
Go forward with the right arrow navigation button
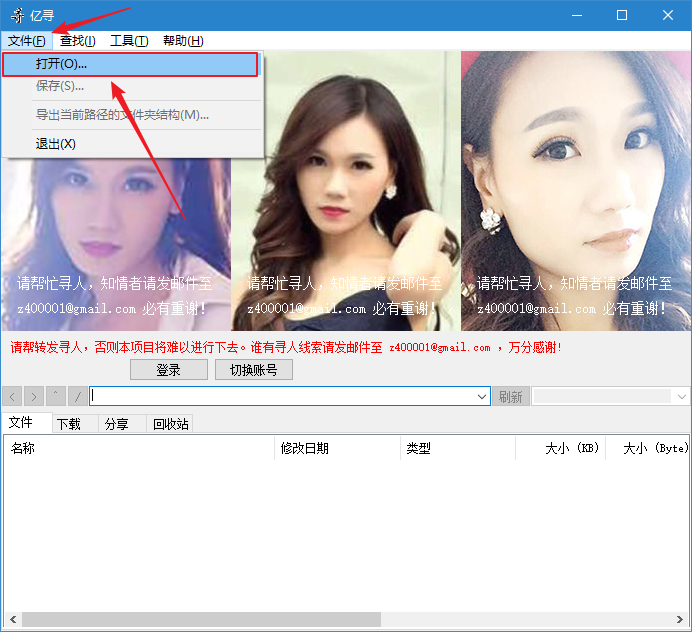pos(34,396)
